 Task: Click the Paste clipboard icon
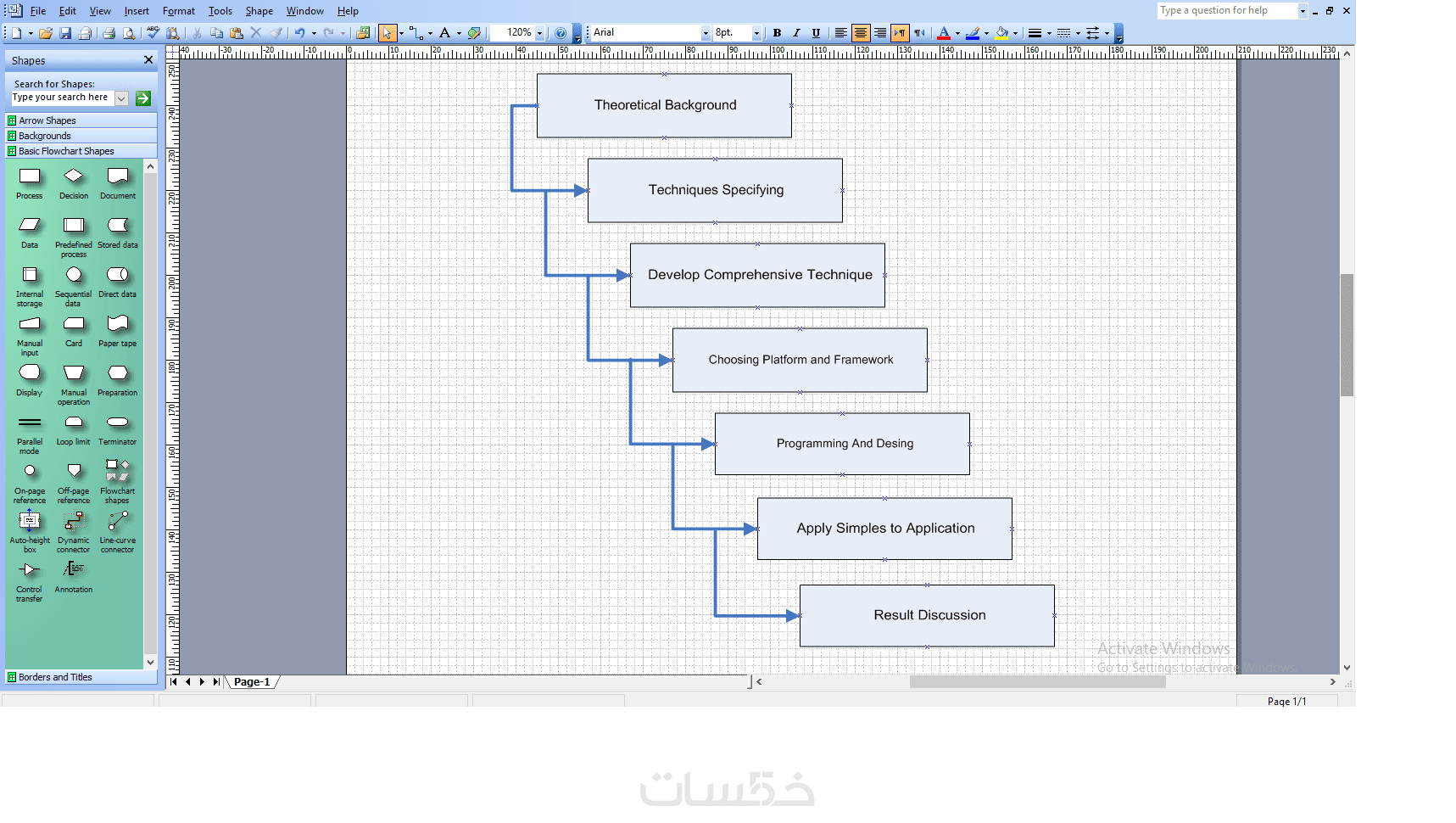237,33
